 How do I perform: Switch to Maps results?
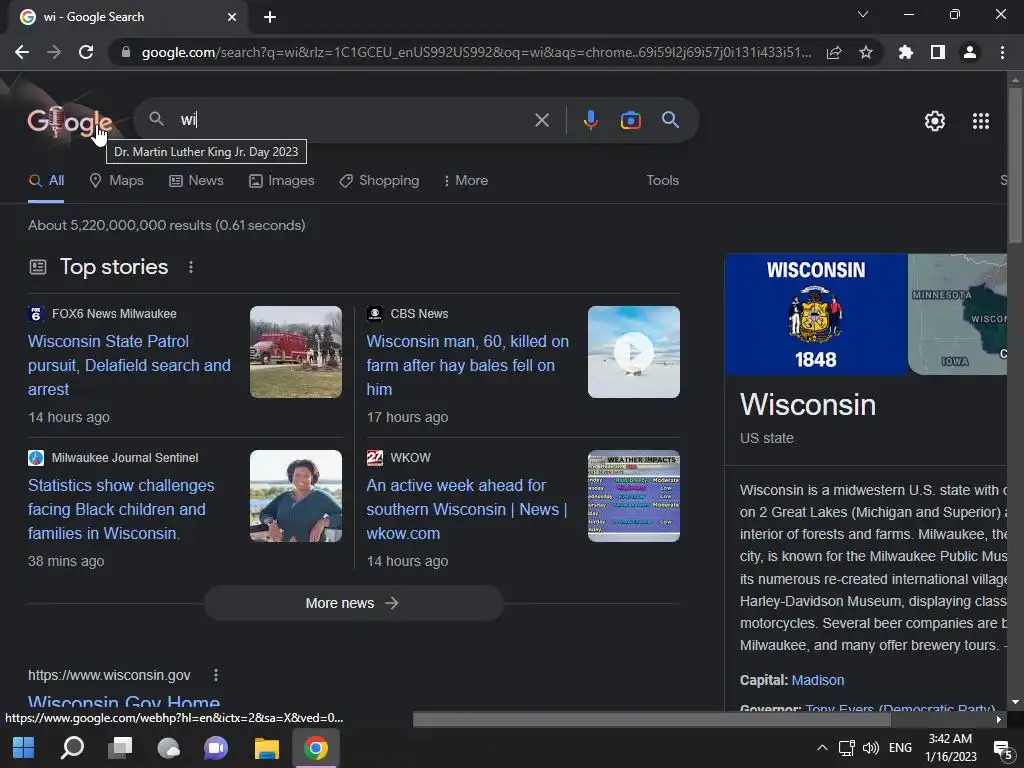tap(116, 181)
